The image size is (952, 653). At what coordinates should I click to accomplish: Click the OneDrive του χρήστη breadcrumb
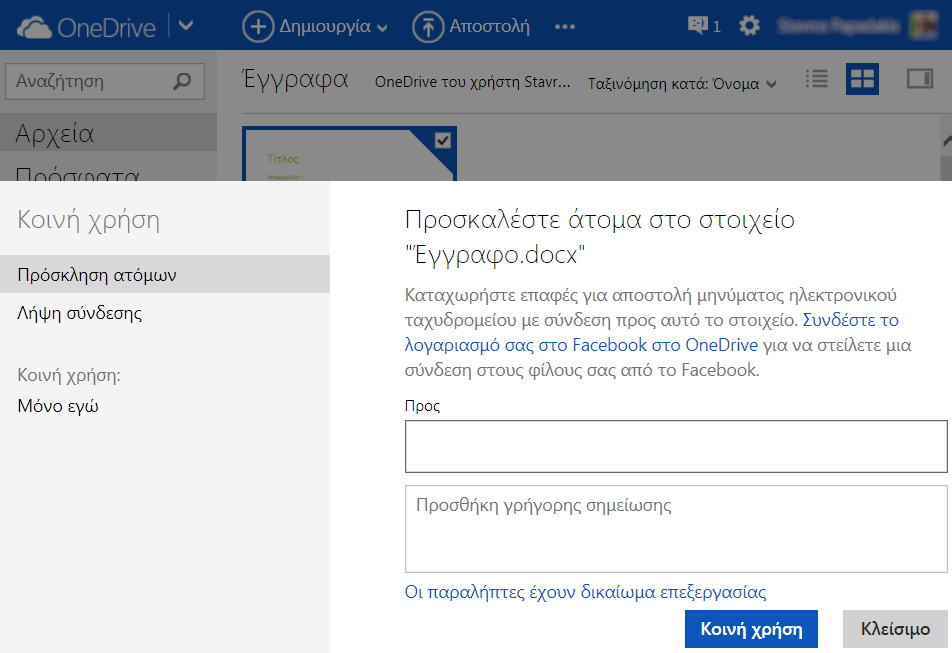click(x=472, y=82)
